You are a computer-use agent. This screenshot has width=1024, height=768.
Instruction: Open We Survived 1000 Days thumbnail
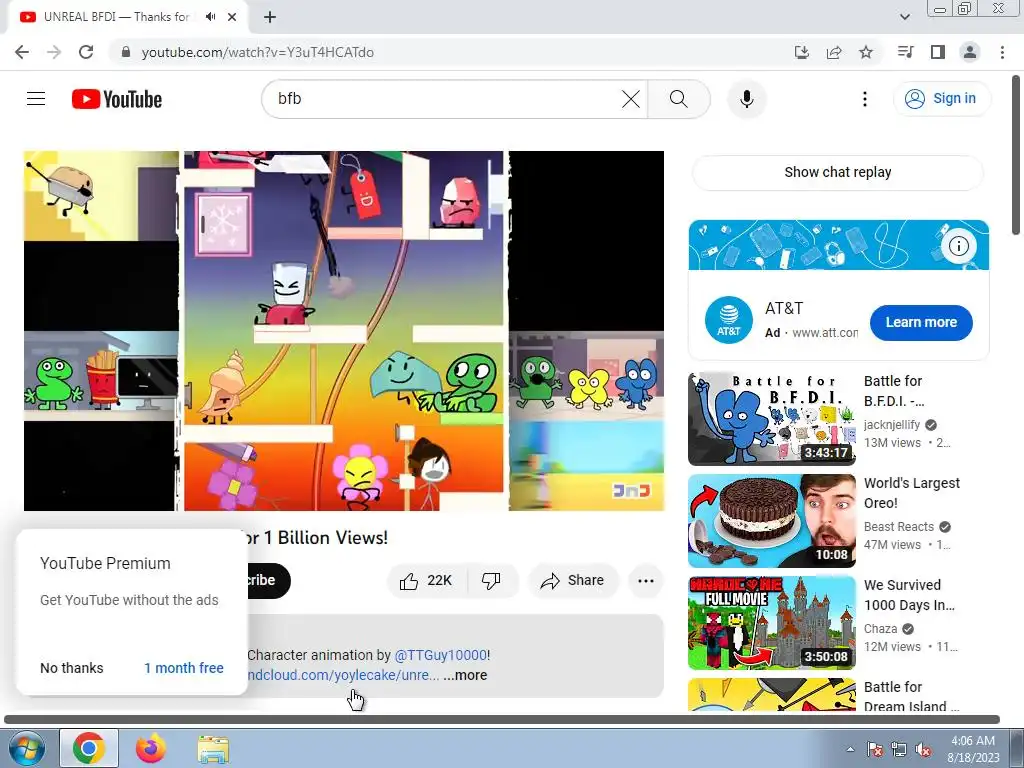click(x=772, y=622)
